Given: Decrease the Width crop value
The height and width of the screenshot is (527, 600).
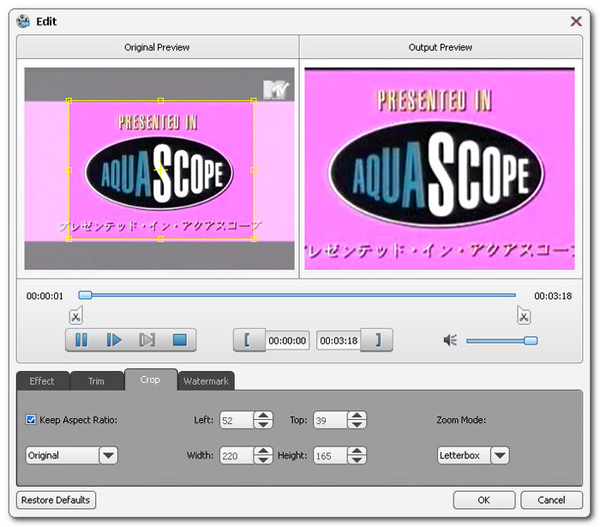Looking at the screenshot, I should point(263,460).
